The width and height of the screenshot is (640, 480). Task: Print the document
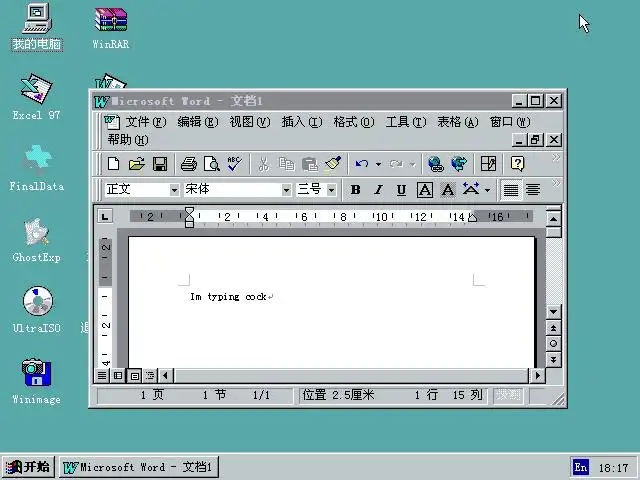pyautogui.click(x=189, y=164)
